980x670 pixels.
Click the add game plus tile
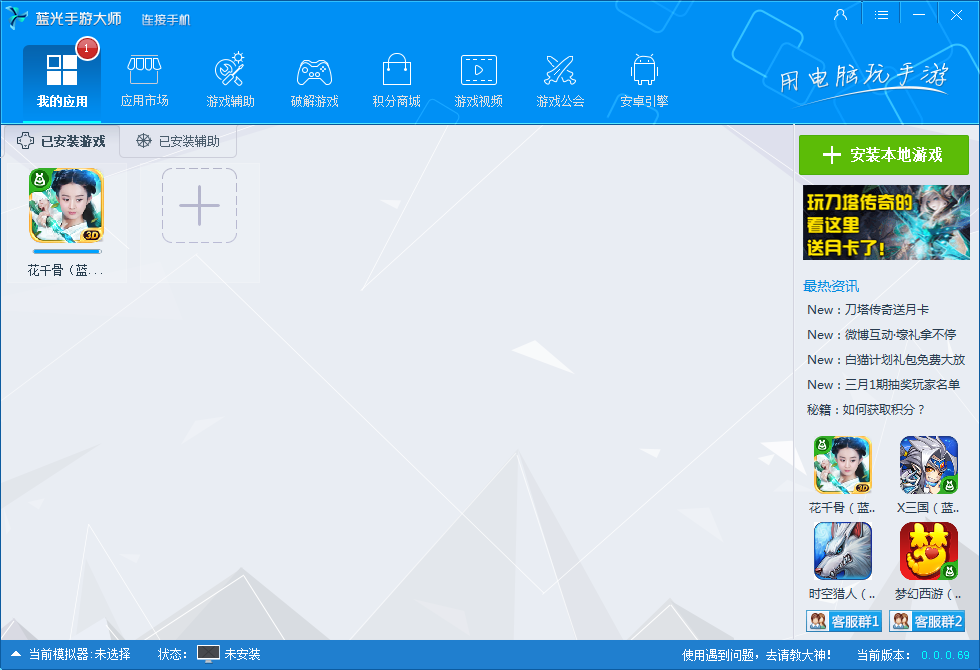199,205
